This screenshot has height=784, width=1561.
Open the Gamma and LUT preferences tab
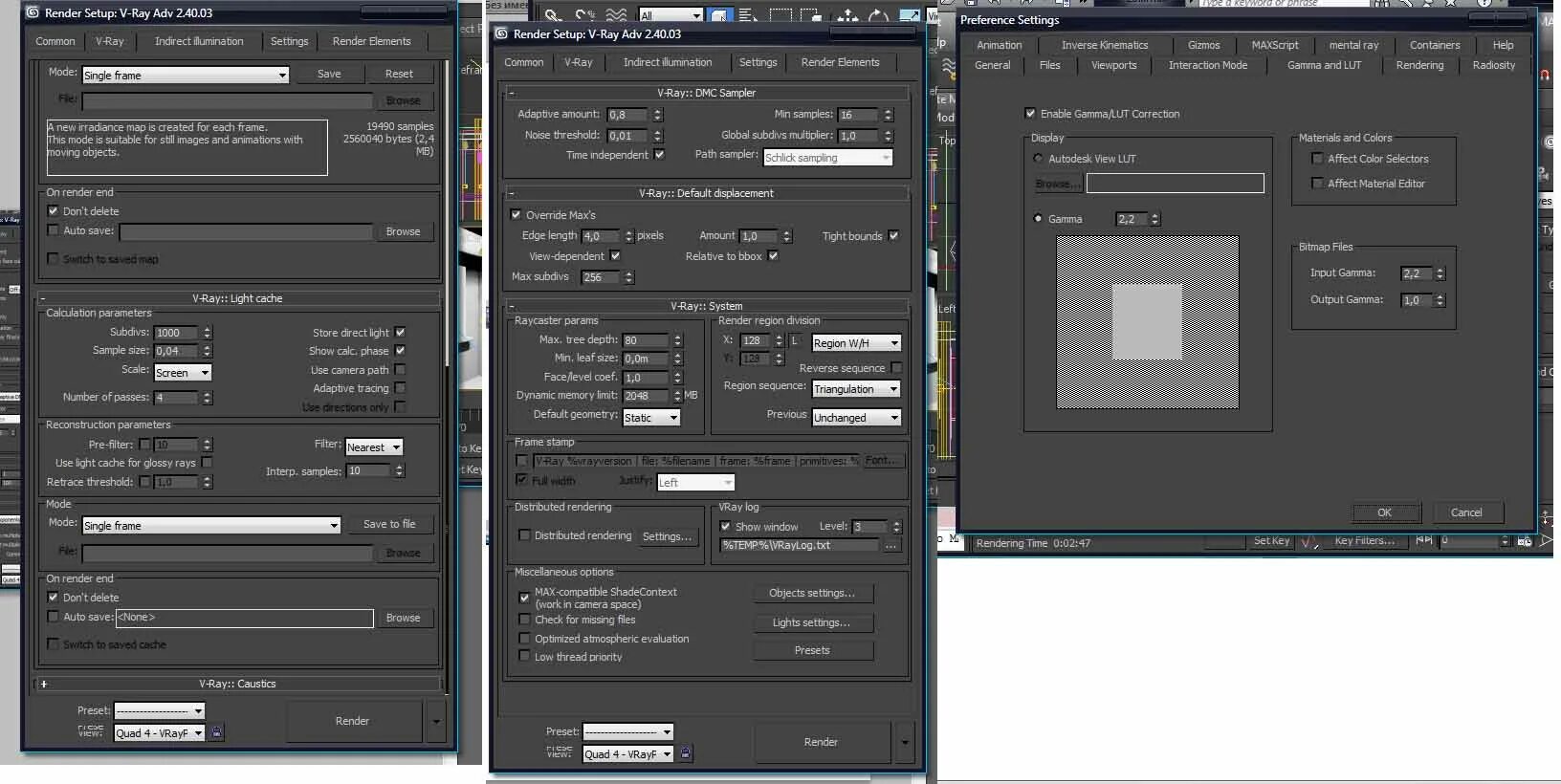pyautogui.click(x=1324, y=65)
